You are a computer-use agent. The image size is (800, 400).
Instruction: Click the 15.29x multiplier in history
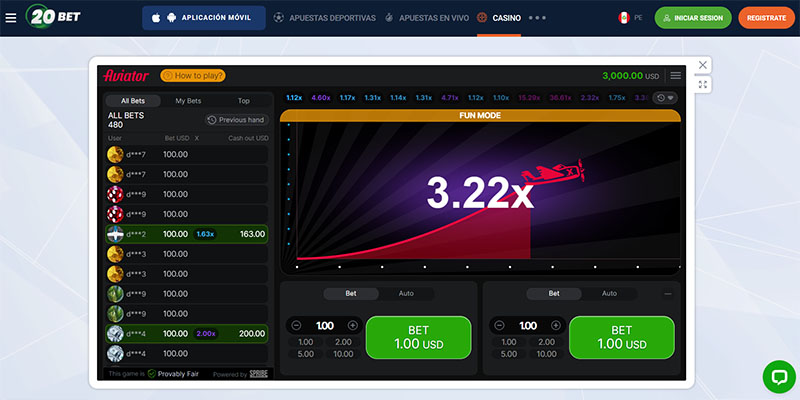click(529, 97)
